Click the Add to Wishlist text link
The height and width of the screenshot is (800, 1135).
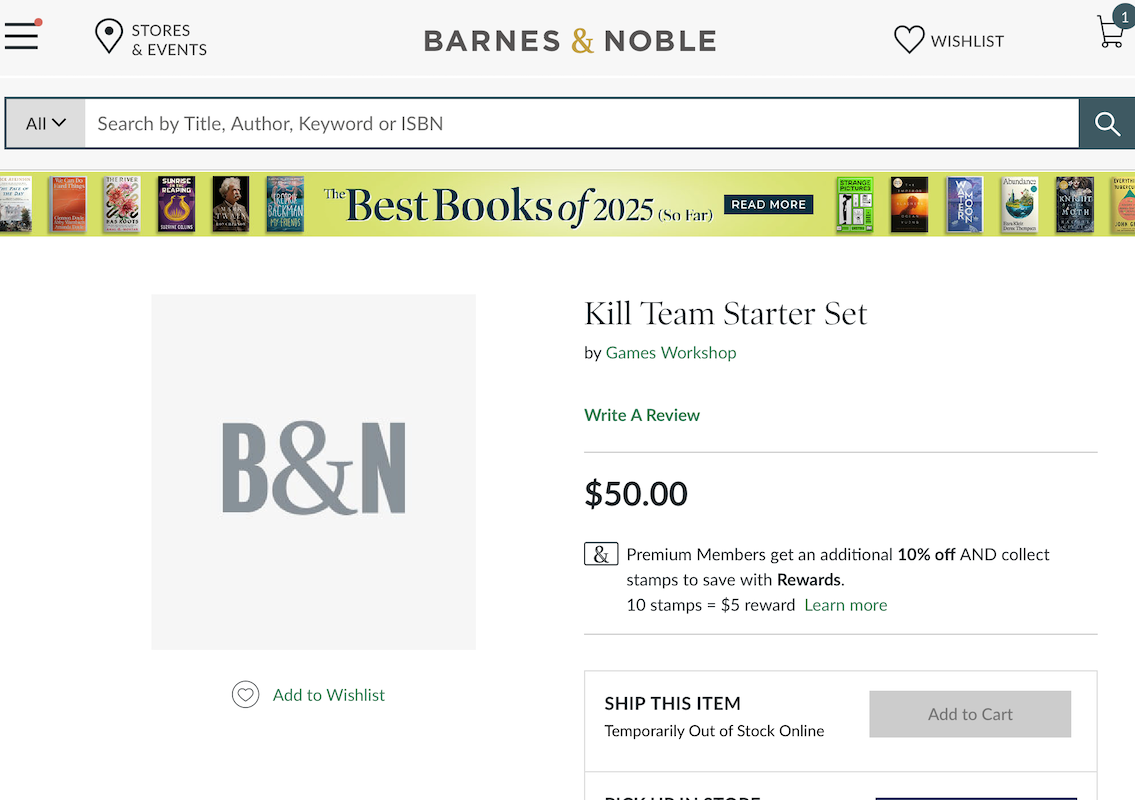[328, 695]
